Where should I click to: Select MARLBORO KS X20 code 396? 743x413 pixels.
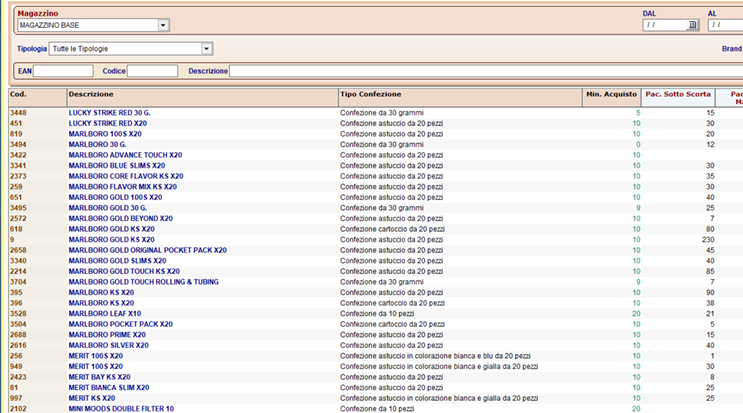pos(376,303)
